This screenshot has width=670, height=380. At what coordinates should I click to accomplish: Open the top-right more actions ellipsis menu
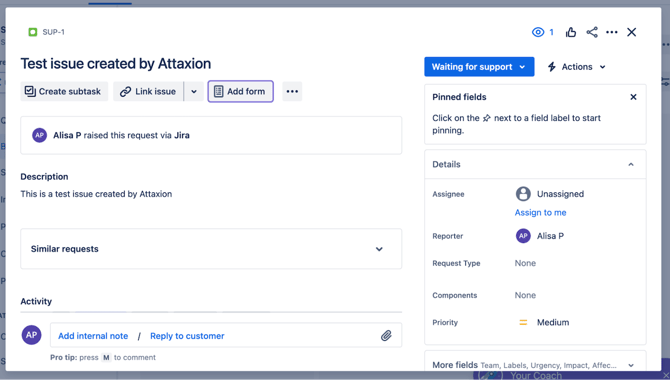(612, 32)
